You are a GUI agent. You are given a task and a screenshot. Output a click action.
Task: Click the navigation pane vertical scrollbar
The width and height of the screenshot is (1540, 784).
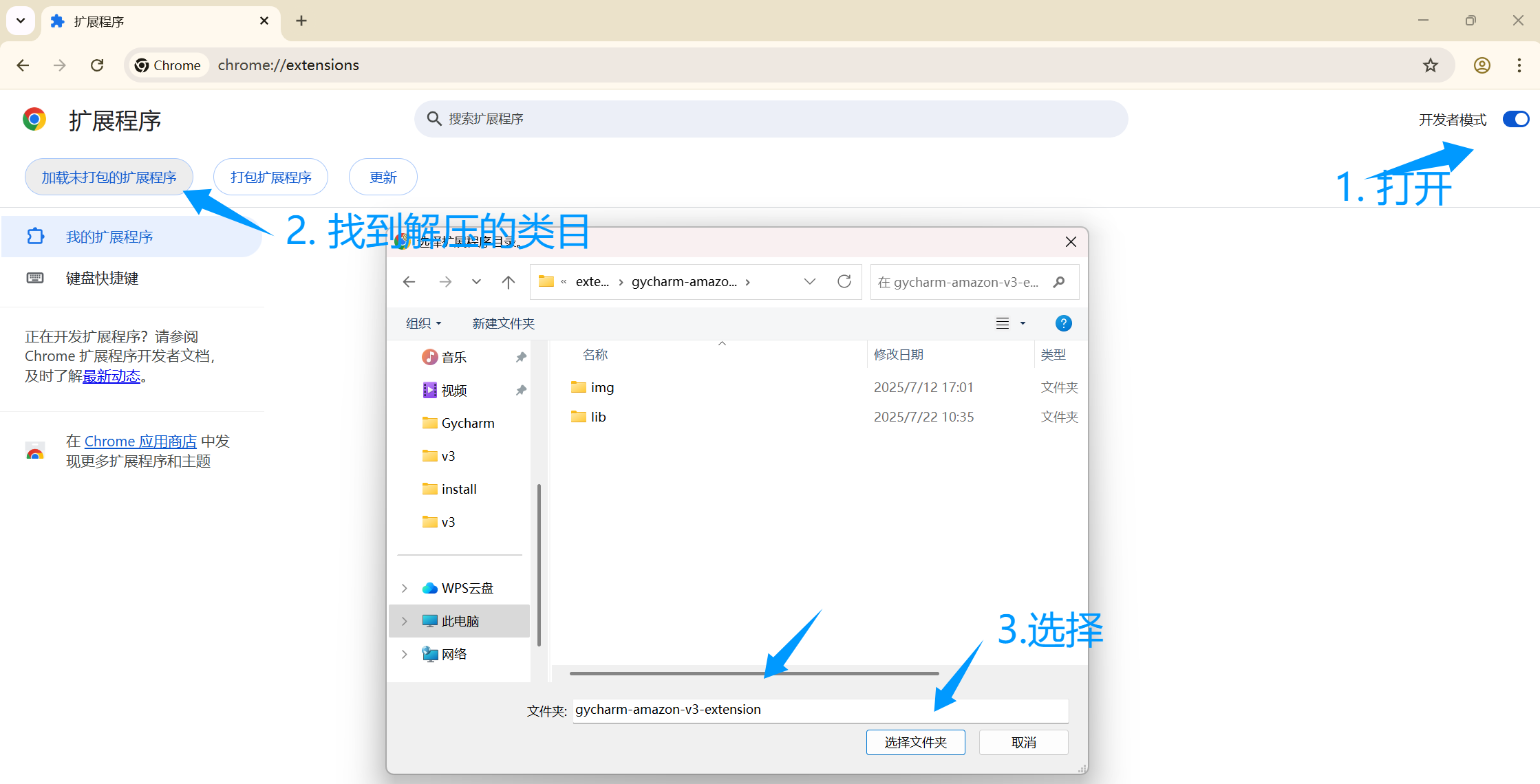[539, 565]
